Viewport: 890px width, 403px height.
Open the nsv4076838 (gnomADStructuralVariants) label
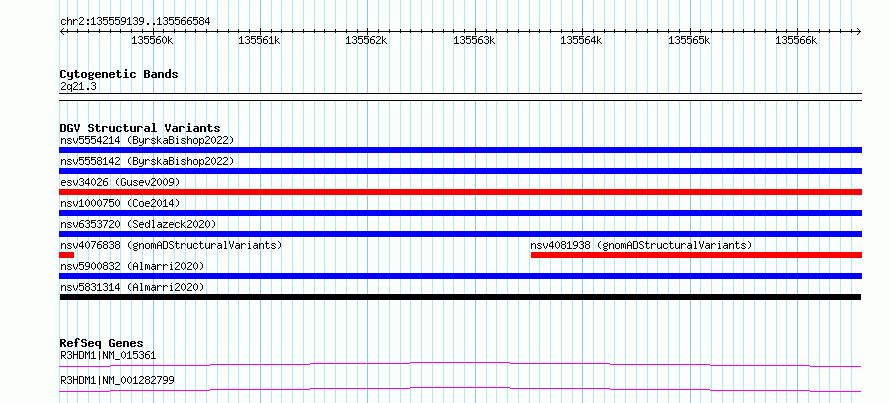171,245
